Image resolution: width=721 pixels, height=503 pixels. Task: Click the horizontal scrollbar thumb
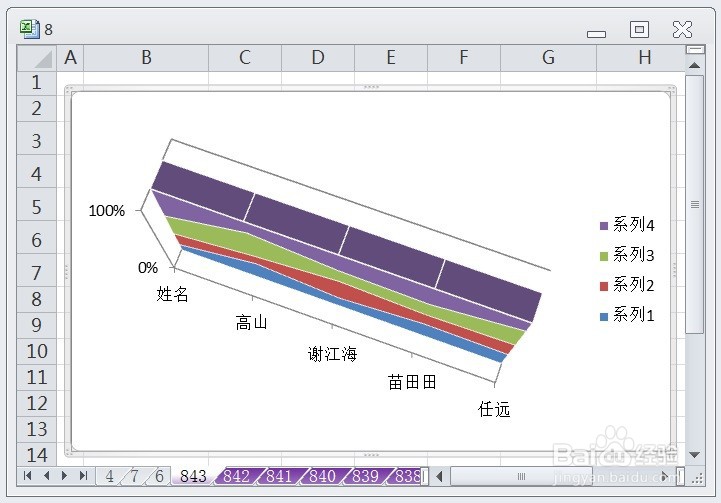coord(521,476)
